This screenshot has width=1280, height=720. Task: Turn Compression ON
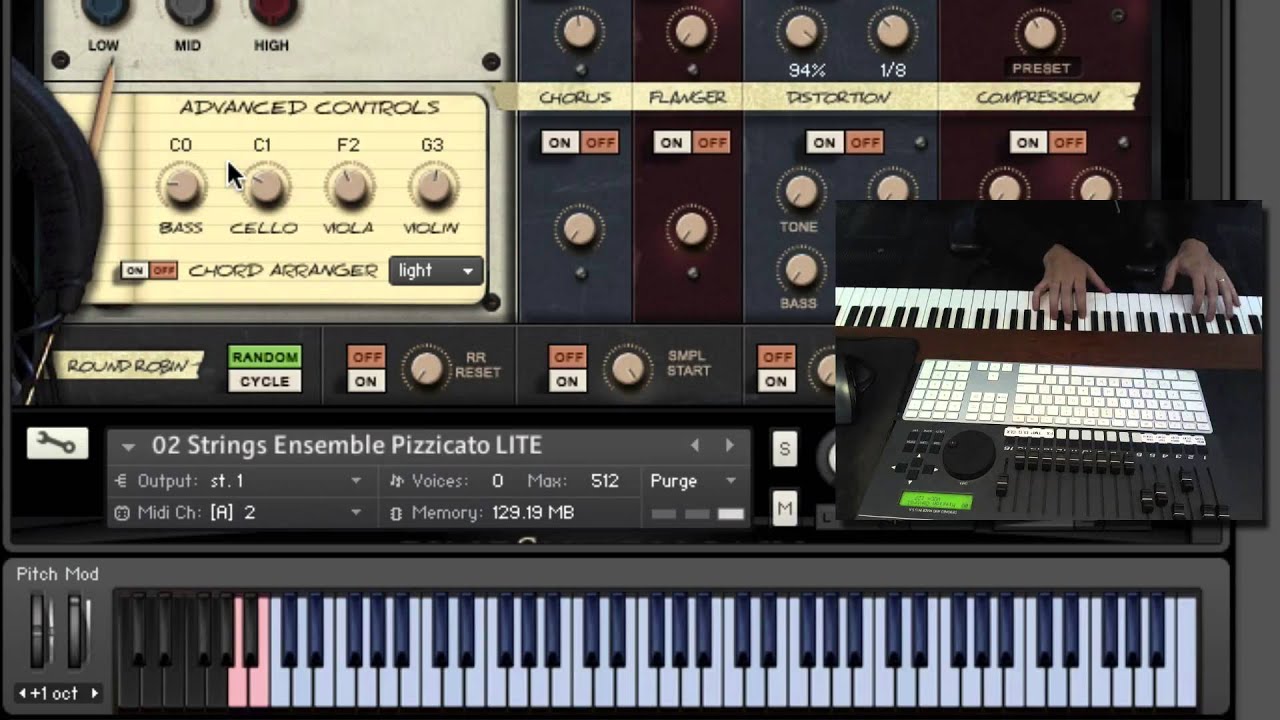pyautogui.click(x=1028, y=143)
